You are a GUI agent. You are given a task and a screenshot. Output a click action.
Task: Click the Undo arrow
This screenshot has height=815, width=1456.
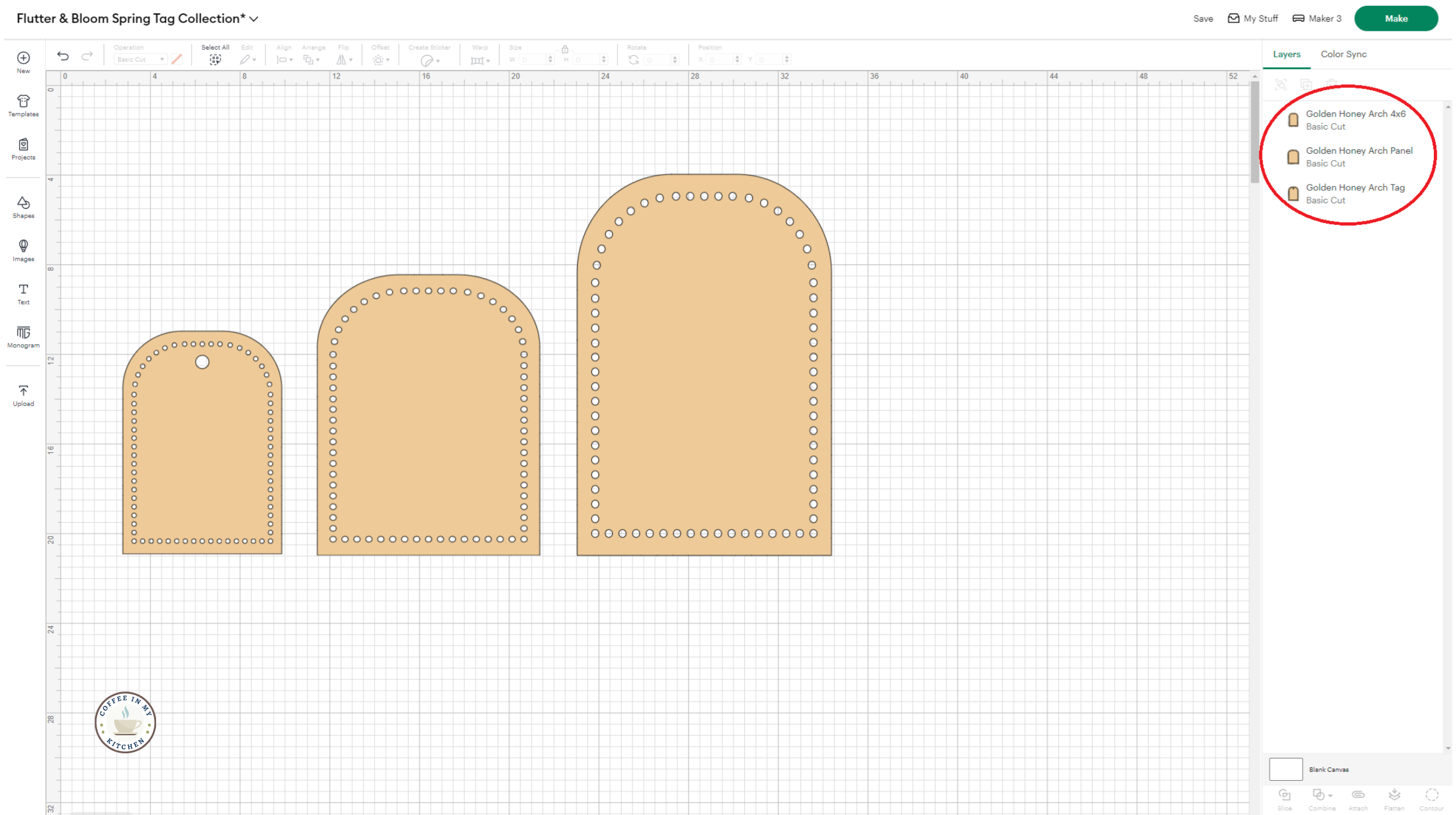click(x=63, y=56)
